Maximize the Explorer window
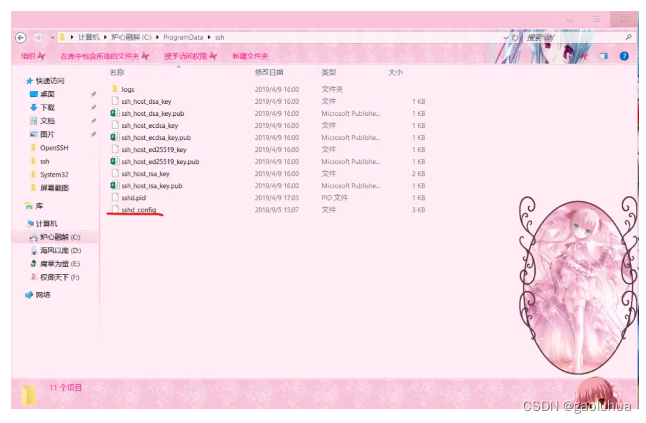 pyautogui.click(x=596, y=19)
